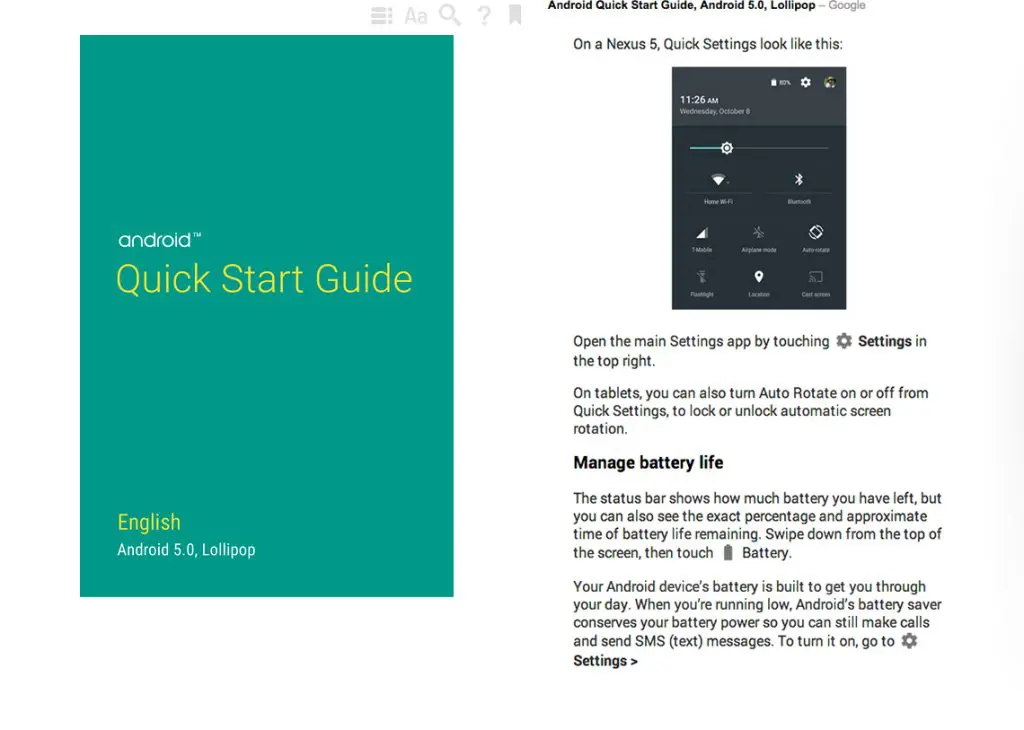
Task: Click the "Manage battery life" heading
Action: 648,463
